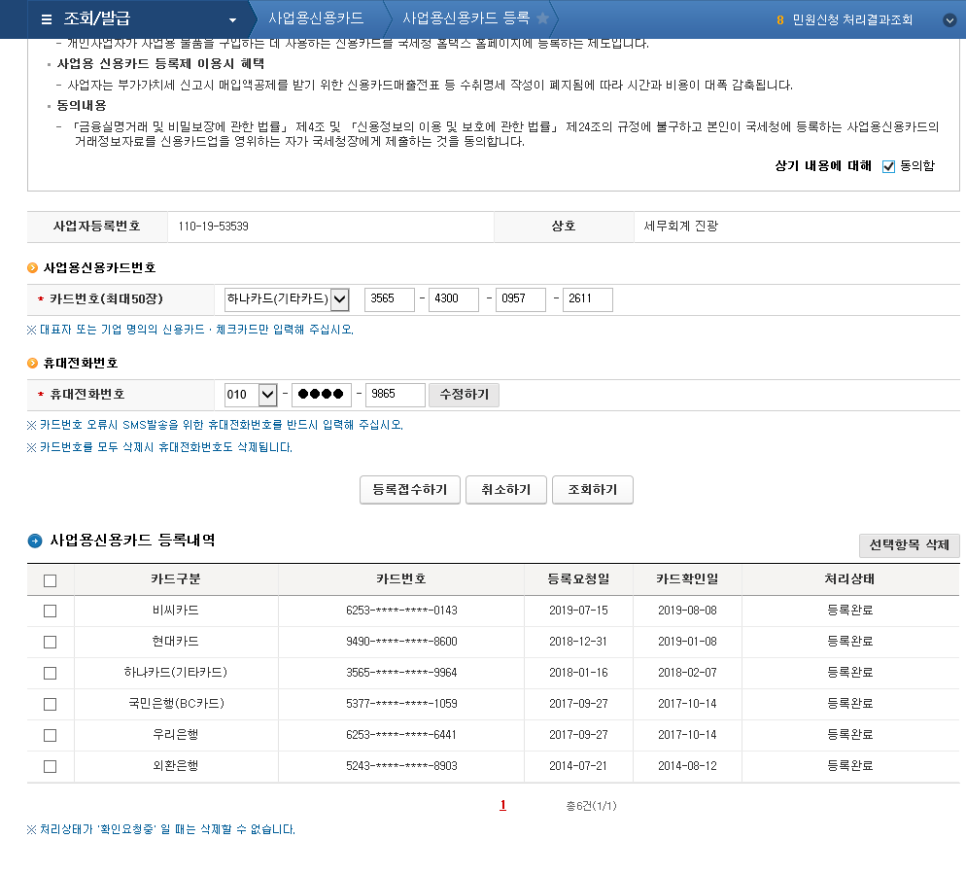Go to page 1 in pagination

tap(503, 805)
